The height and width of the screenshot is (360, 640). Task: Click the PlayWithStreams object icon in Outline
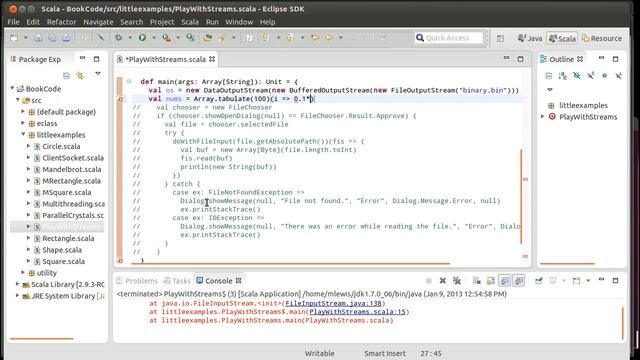552,117
